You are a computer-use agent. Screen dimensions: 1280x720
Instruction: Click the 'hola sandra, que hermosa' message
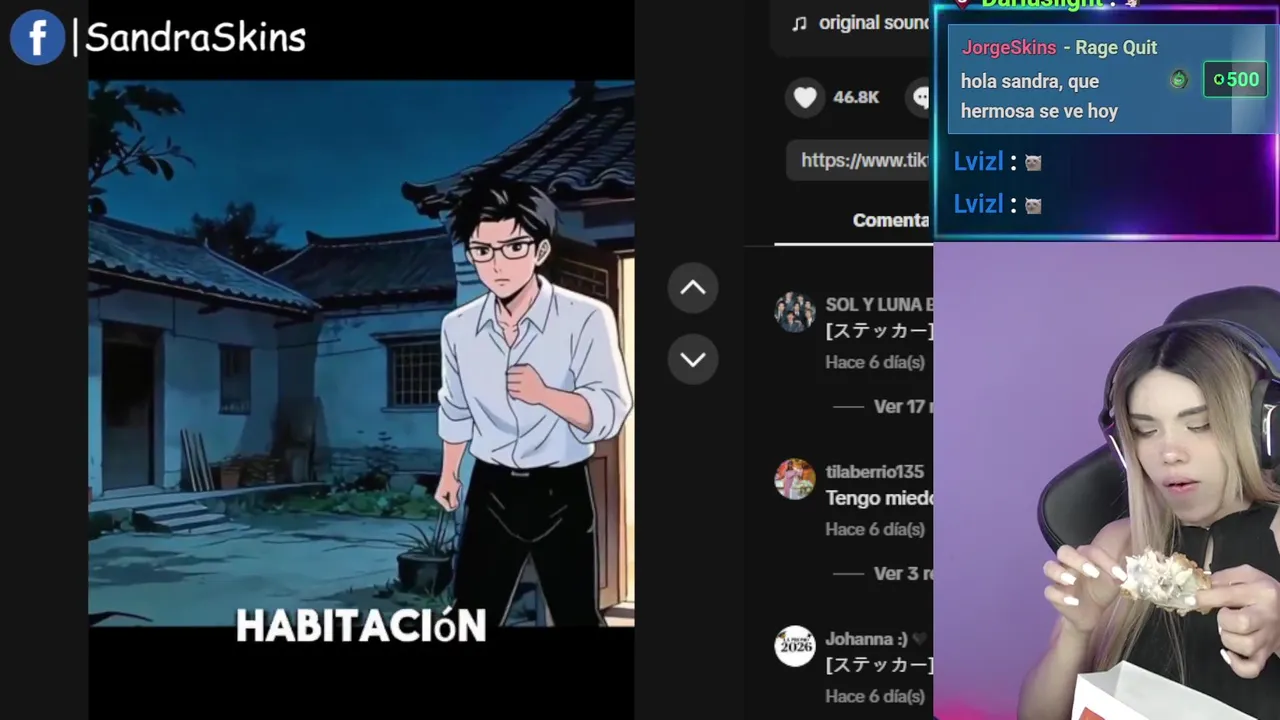click(x=1039, y=96)
